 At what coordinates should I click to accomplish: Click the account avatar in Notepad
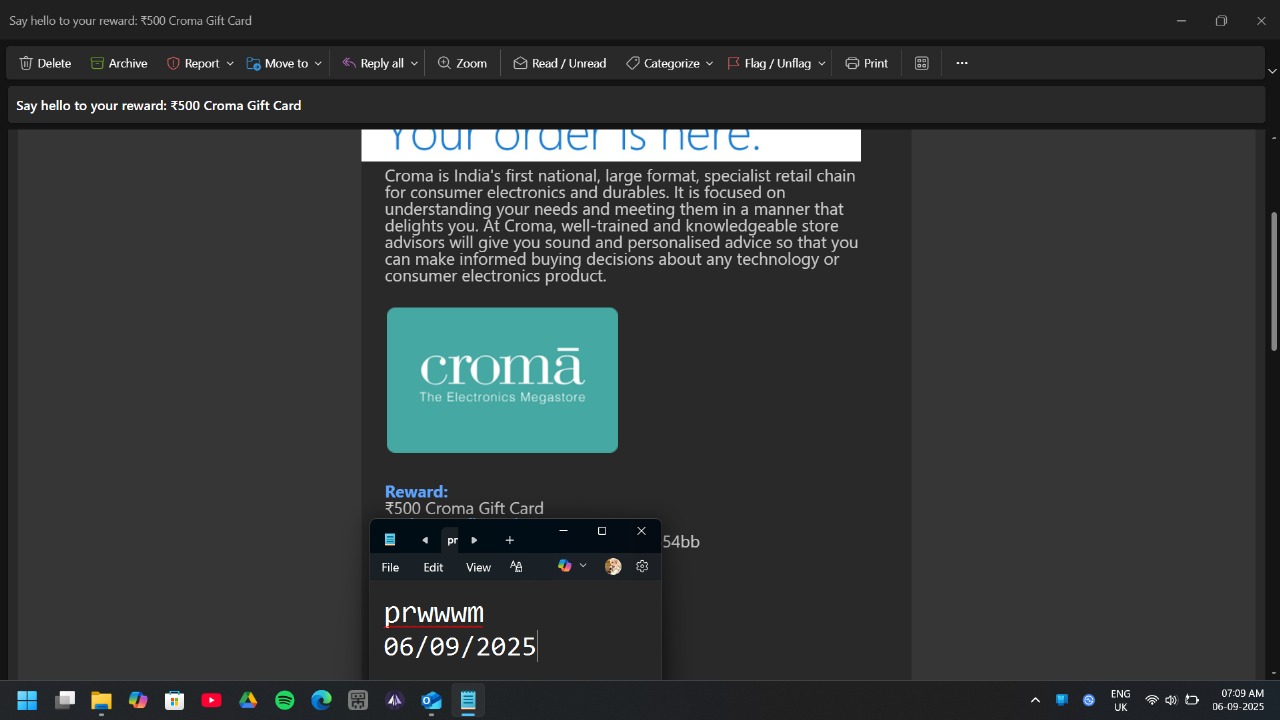click(613, 566)
